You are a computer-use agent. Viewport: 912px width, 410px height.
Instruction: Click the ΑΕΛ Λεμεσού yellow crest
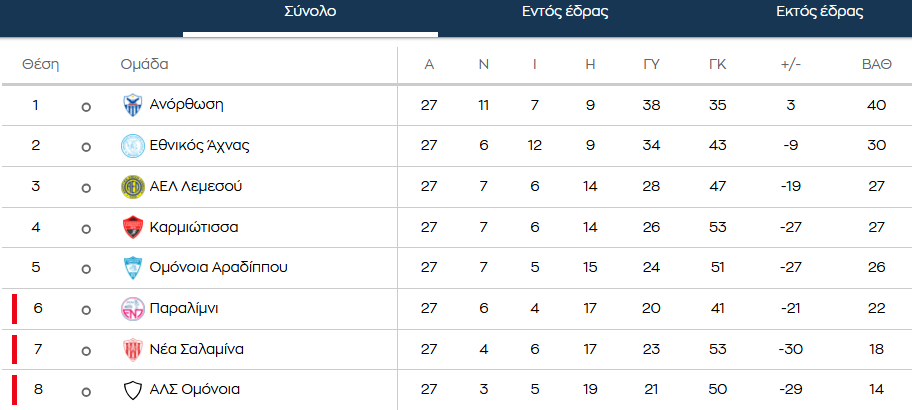(x=133, y=187)
